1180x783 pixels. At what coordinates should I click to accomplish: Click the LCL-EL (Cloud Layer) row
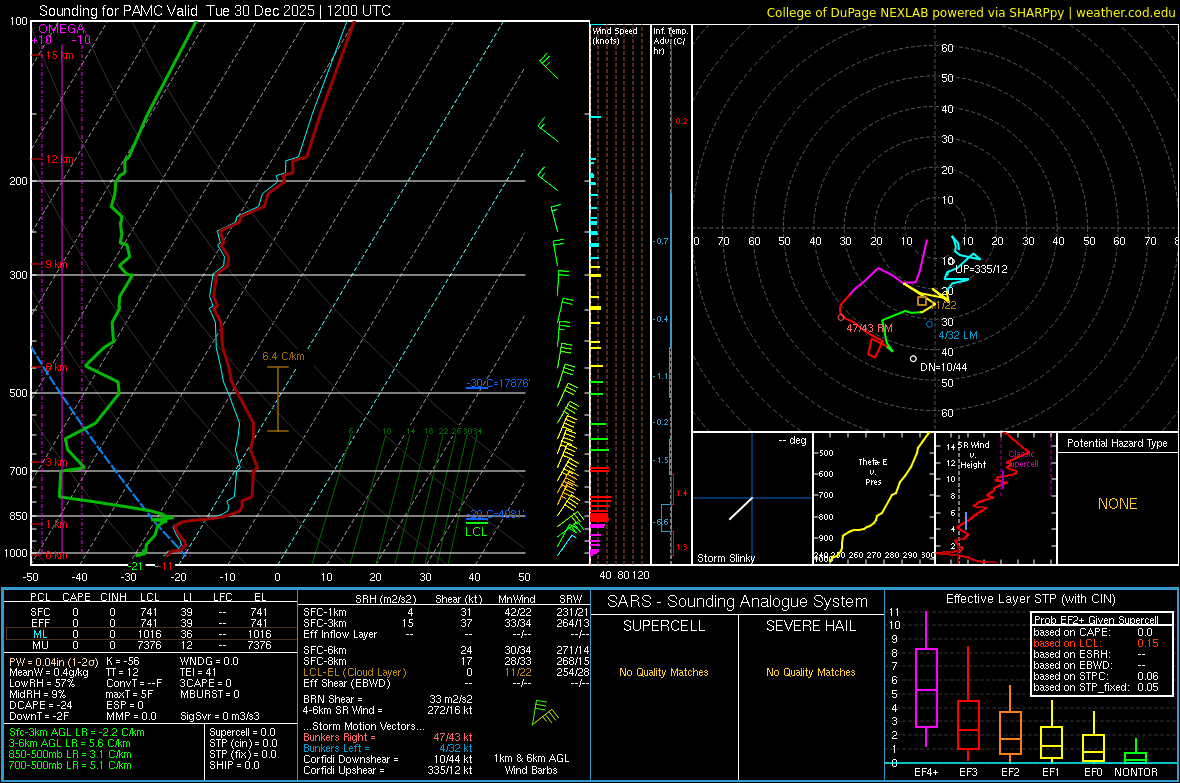pyautogui.click(x=446, y=672)
